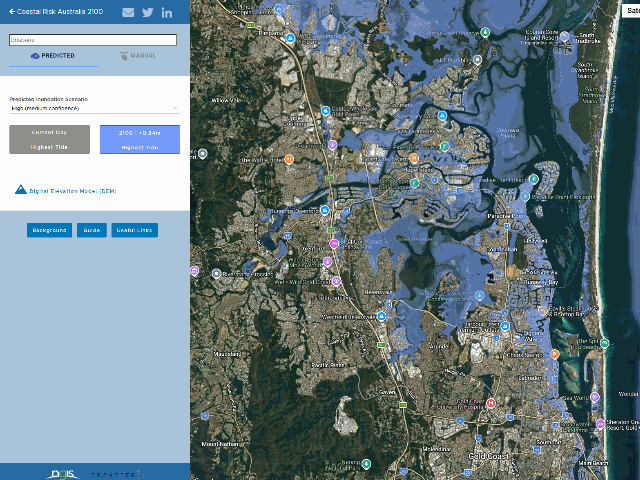640x480 pixels.
Task: Click the Guide button
Action: click(x=92, y=230)
